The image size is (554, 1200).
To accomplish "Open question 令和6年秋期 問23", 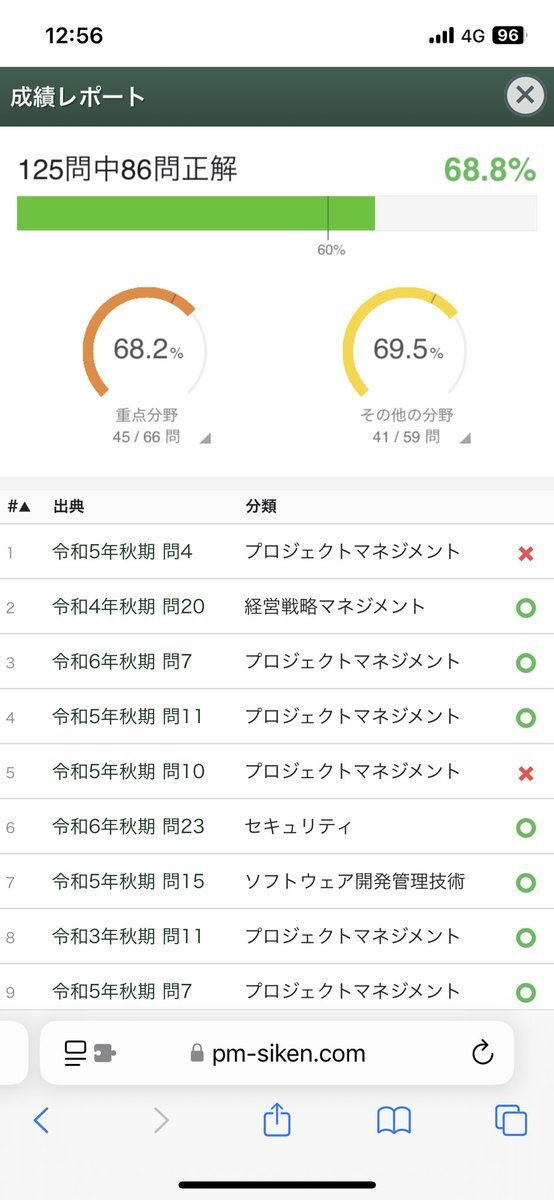I will pos(128,826).
